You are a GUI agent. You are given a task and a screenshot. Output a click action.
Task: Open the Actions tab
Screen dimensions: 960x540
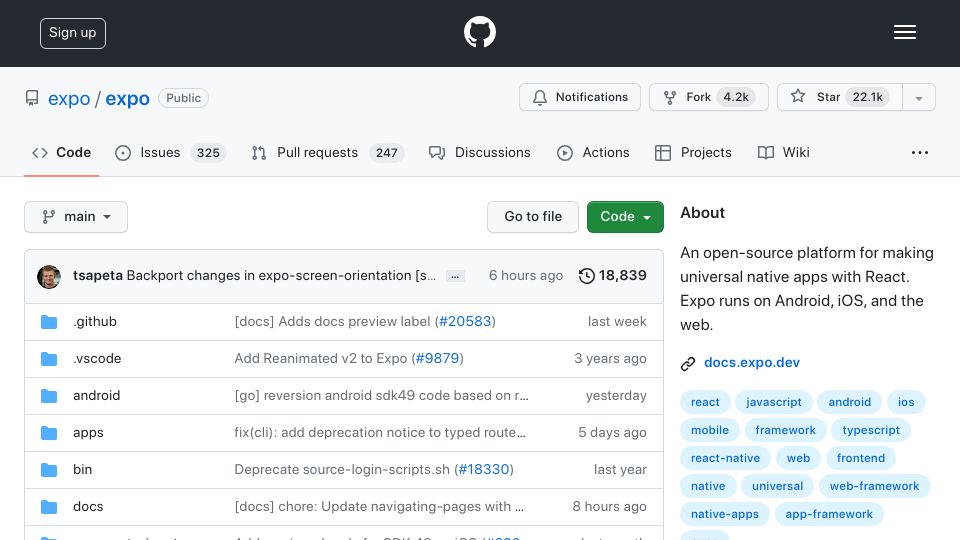[593, 152]
